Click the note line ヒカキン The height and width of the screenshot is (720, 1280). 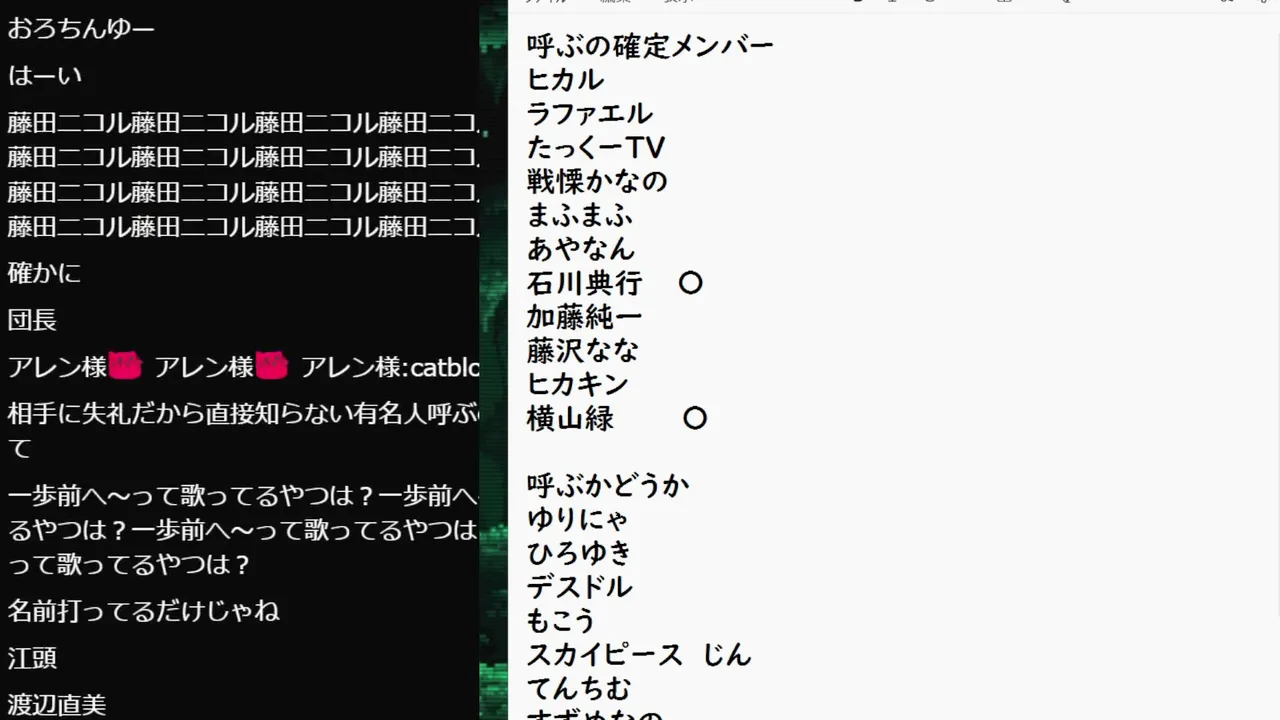[x=578, y=384]
